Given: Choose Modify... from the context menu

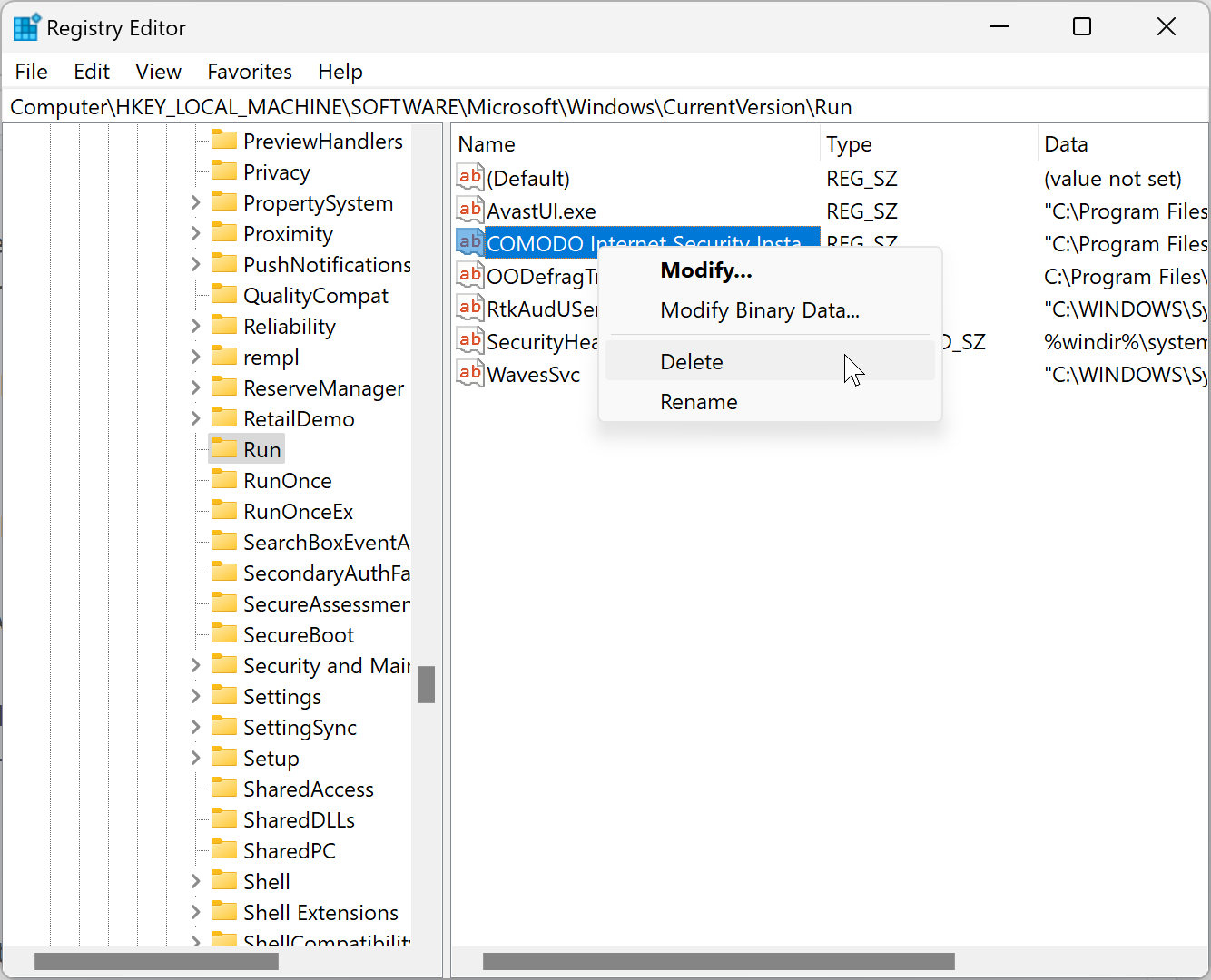Looking at the screenshot, I should pyautogui.click(x=770, y=270).
